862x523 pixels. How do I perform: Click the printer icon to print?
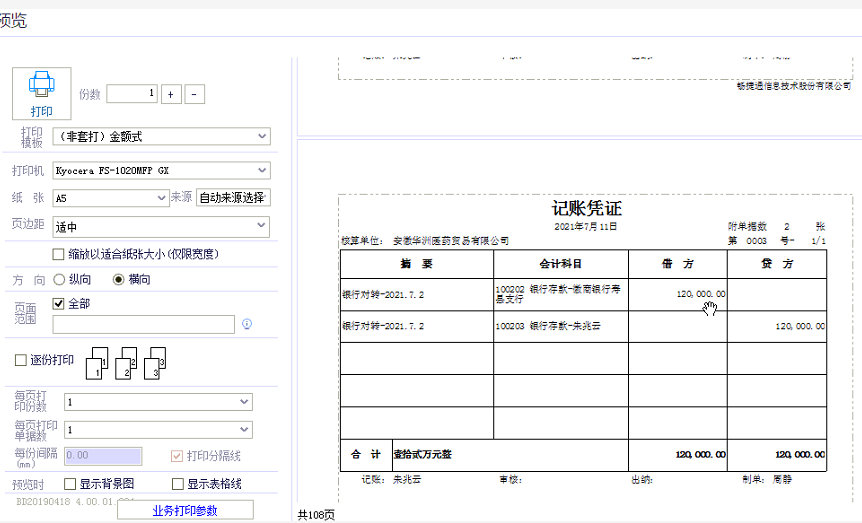click(x=42, y=93)
